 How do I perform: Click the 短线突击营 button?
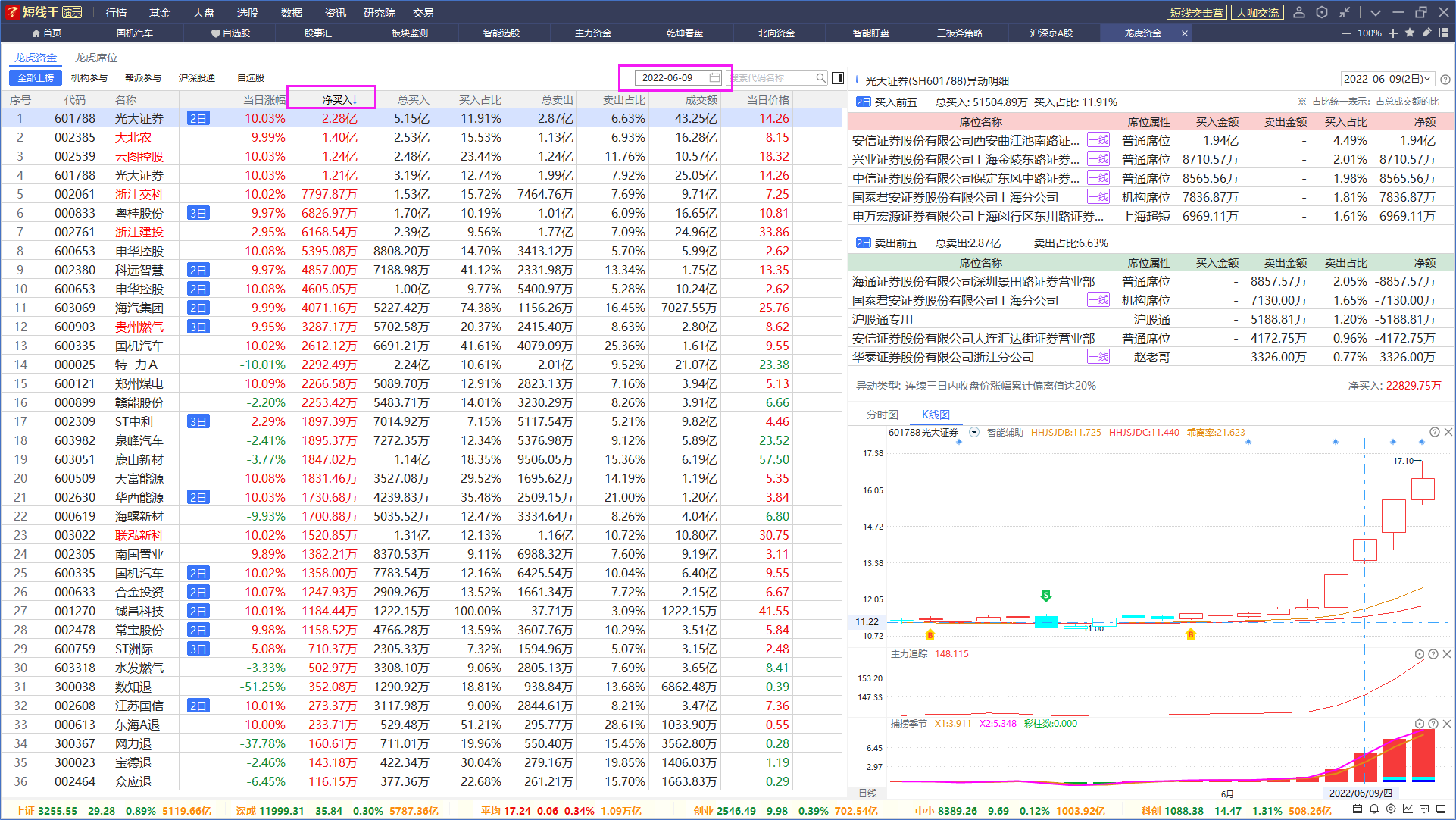pos(1196,13)
